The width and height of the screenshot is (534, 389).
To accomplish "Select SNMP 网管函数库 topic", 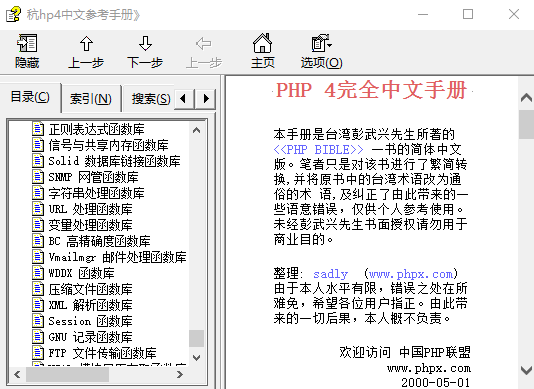I will click(93, 177).
